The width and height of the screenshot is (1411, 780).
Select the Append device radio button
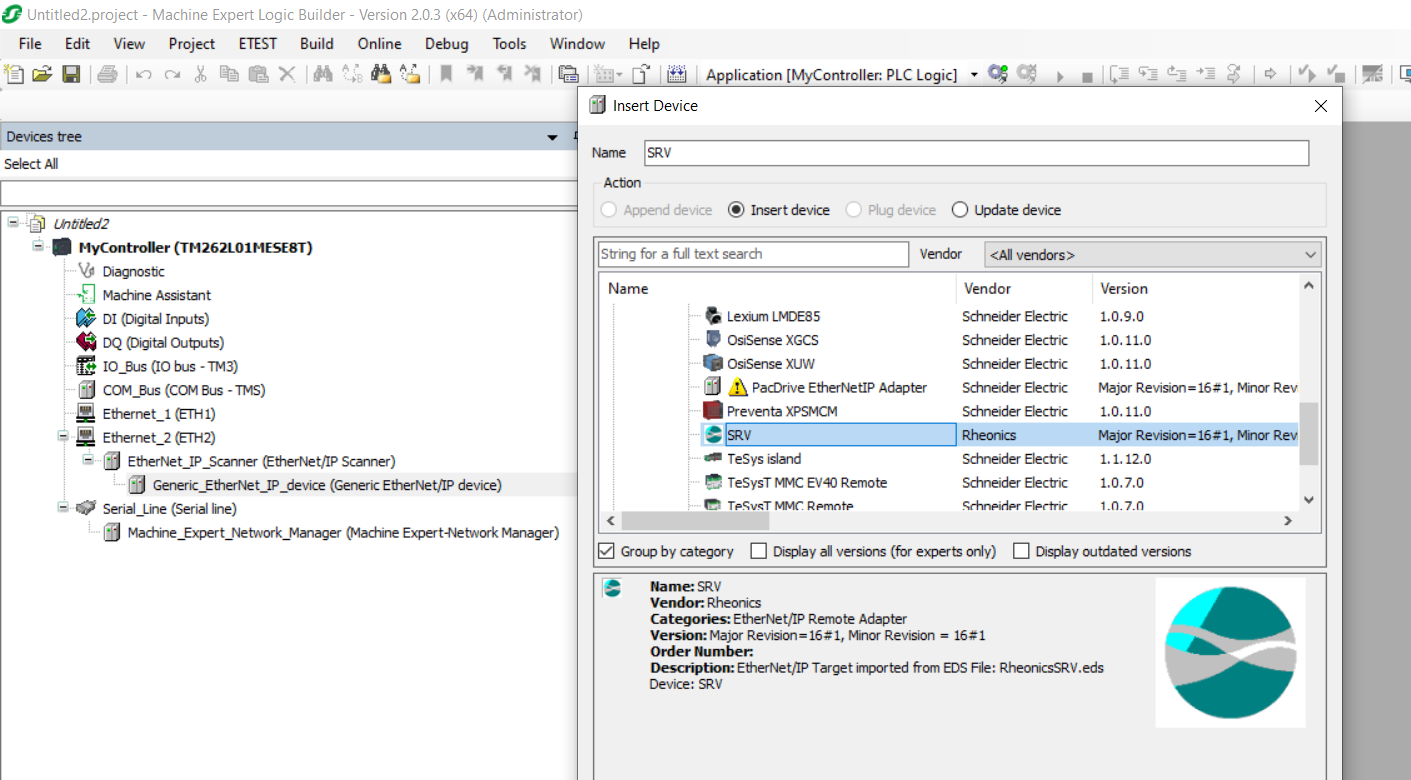coord(609,210)
